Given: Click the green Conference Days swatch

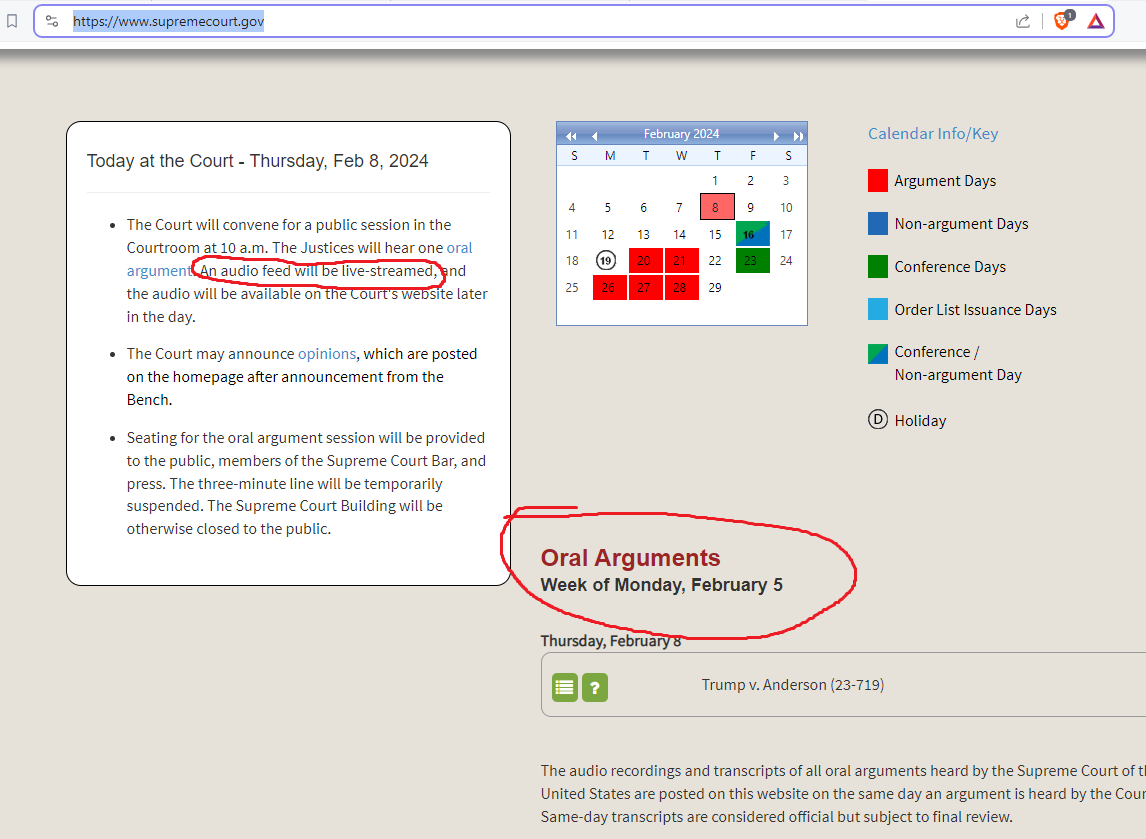Looking at the screenshot, I should tap(878, 267).
